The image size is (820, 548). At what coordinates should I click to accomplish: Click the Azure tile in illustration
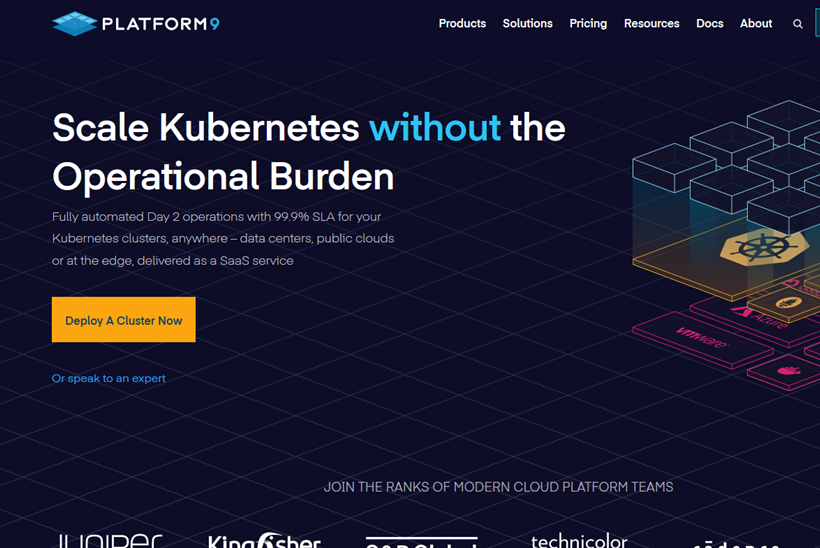click(x=761, y=317)
